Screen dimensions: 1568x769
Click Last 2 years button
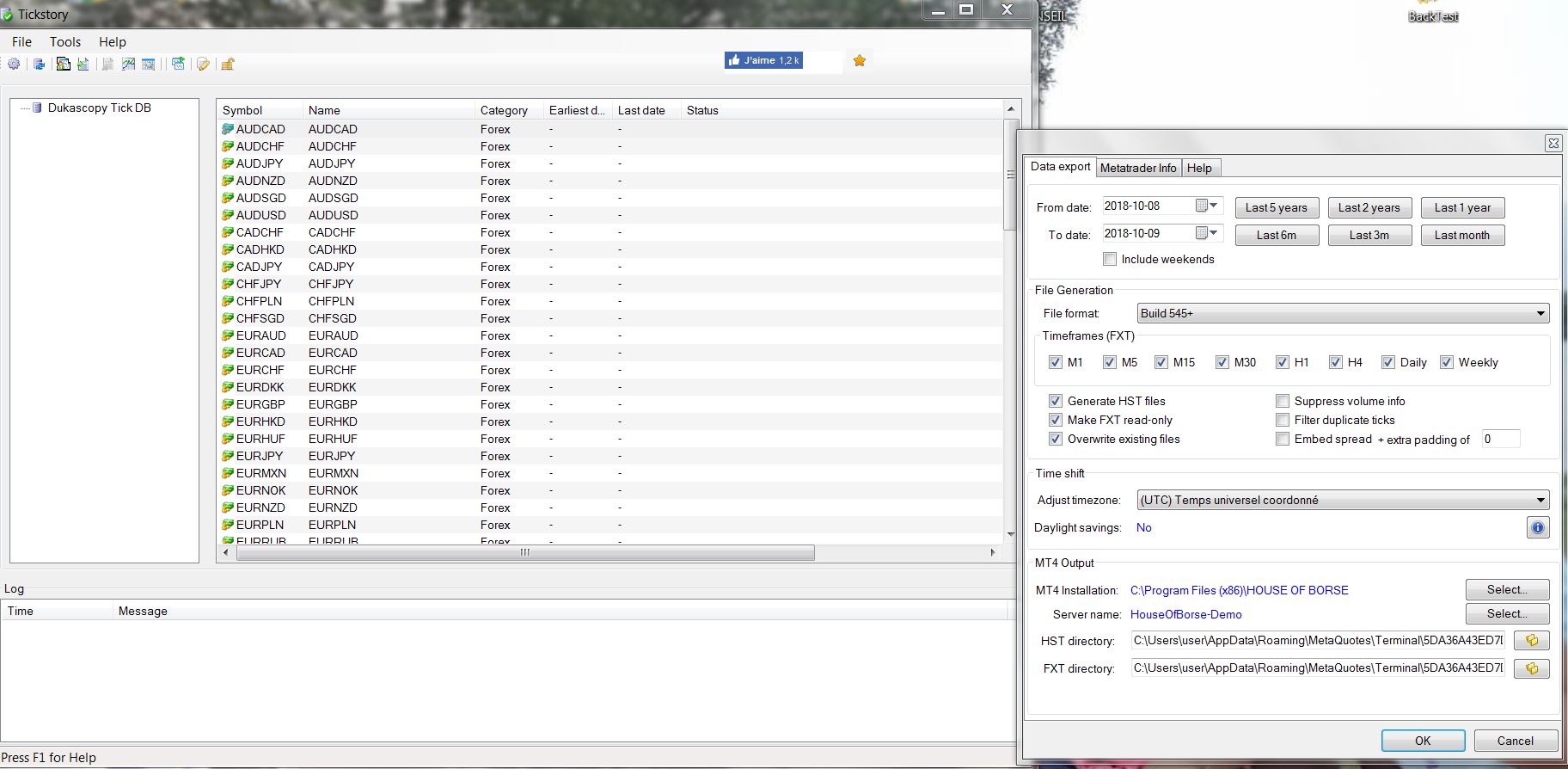point(1369,207)
